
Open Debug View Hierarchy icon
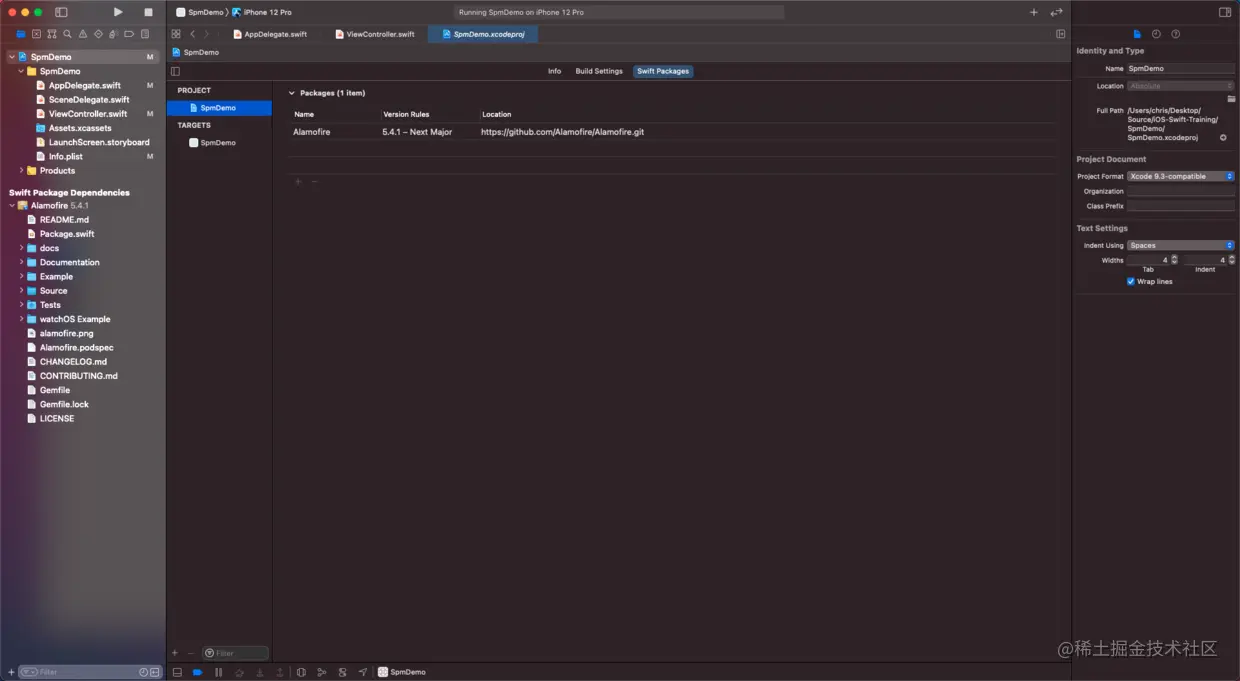pyautogui.click(x=301, y=672)
